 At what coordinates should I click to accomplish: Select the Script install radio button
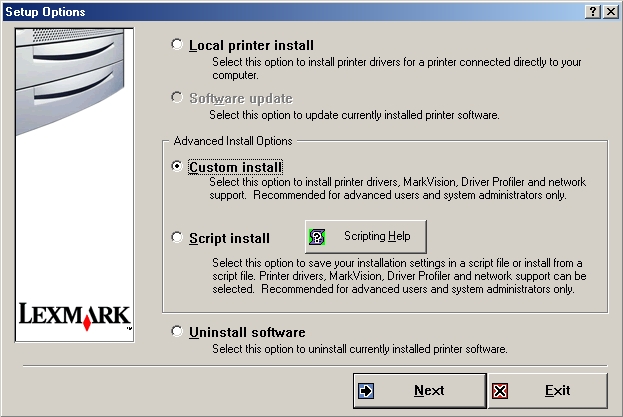[x=178, y=238]
